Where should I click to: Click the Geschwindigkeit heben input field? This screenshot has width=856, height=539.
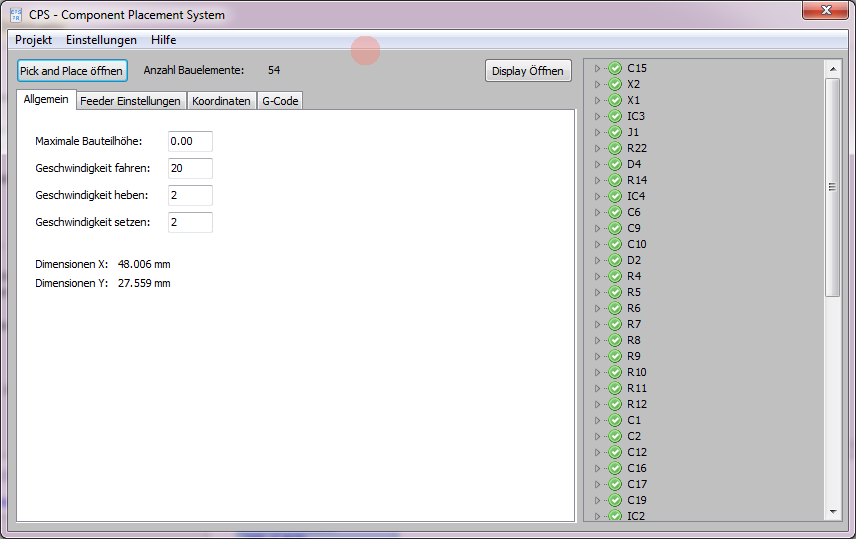point(190,196)
